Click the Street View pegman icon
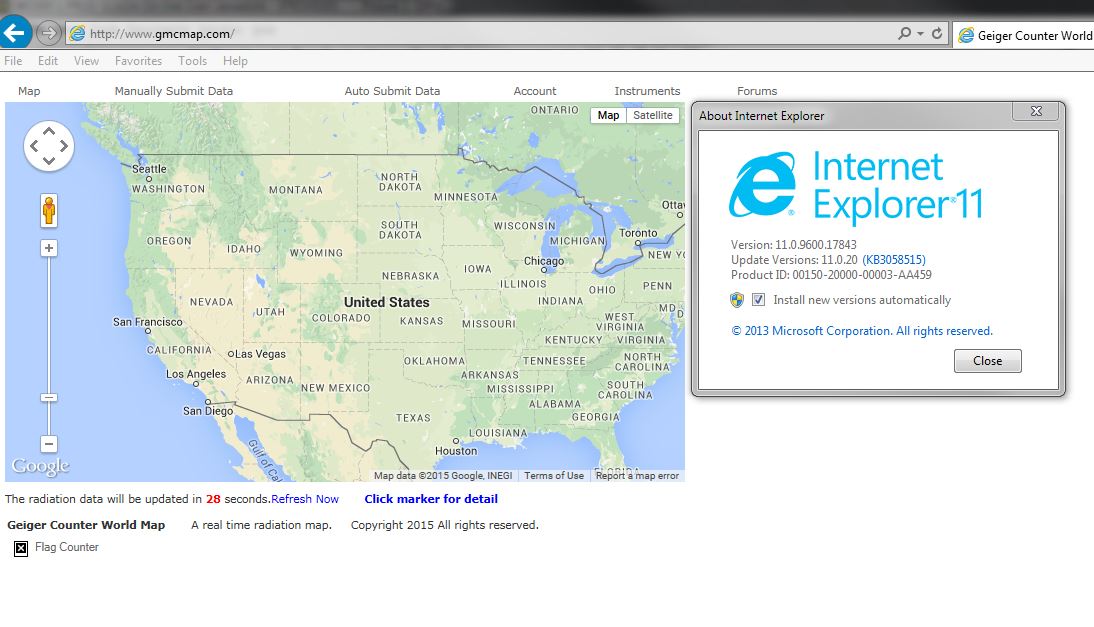The height and width of the screenshot is (627, 1094). (x=48, y=211)
